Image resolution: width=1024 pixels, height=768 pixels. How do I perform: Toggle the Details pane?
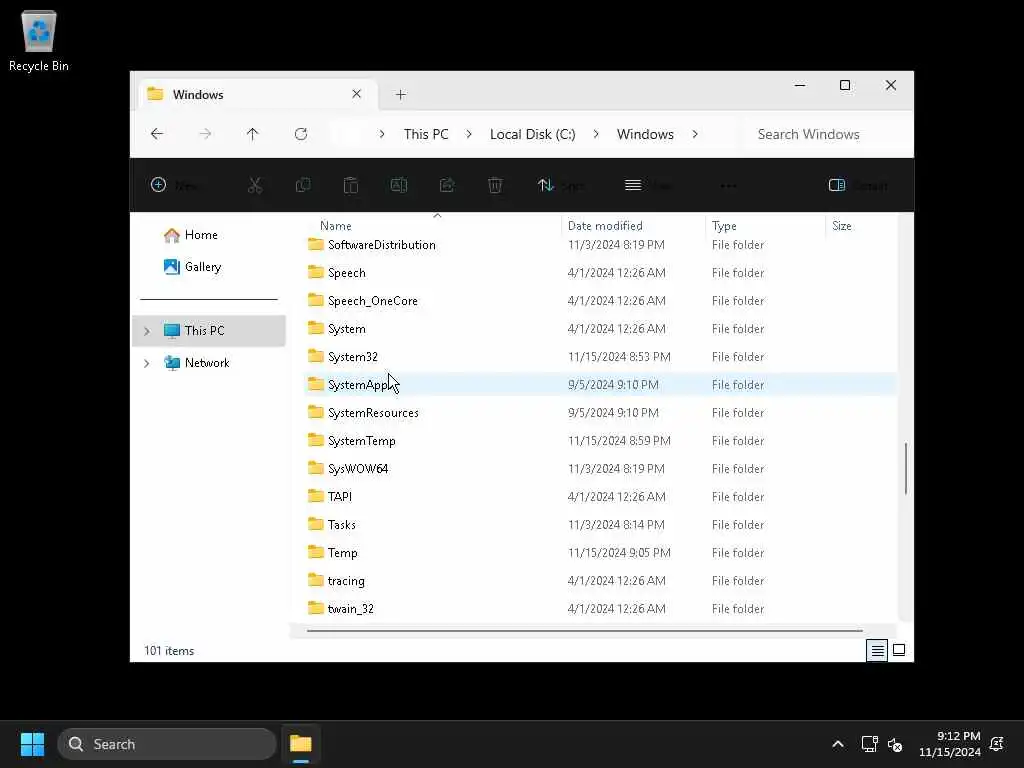[858, 185]
